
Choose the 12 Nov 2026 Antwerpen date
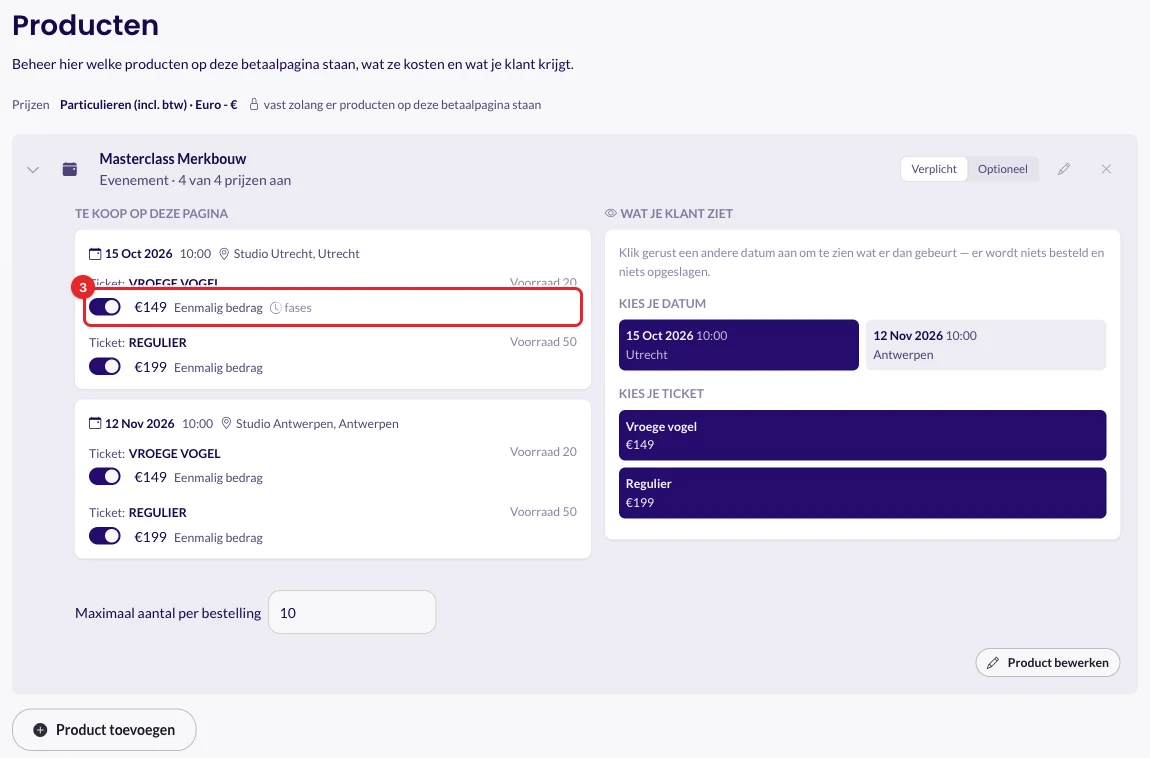986,345
